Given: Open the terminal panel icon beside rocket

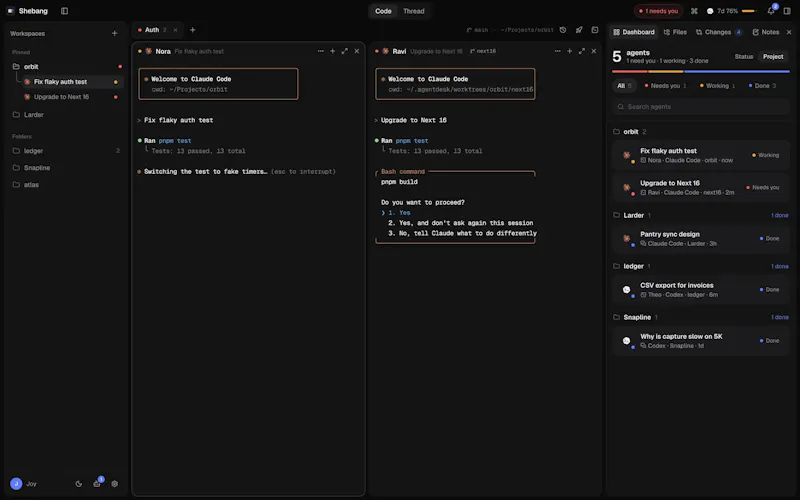Looking at the screenshot, I should click(x=595, y=30).
